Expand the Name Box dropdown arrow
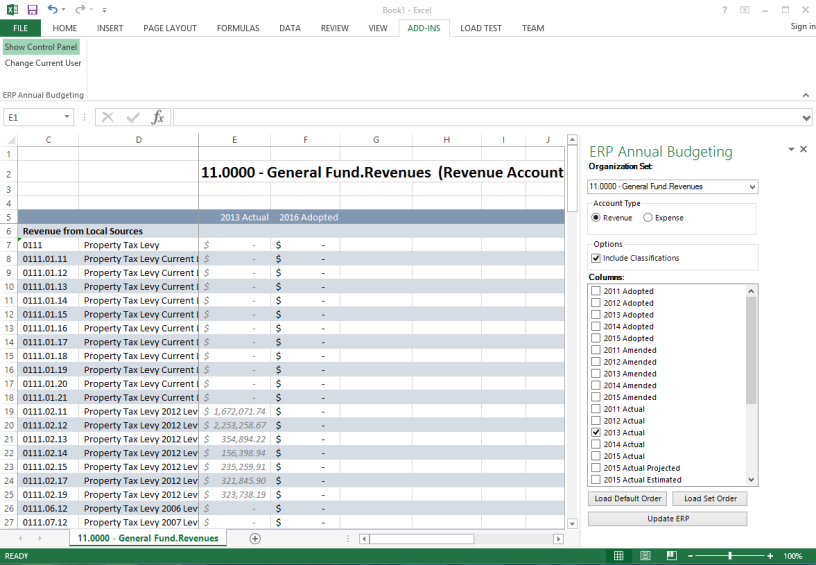Screen dimensions: 816x565 point(67,117)
